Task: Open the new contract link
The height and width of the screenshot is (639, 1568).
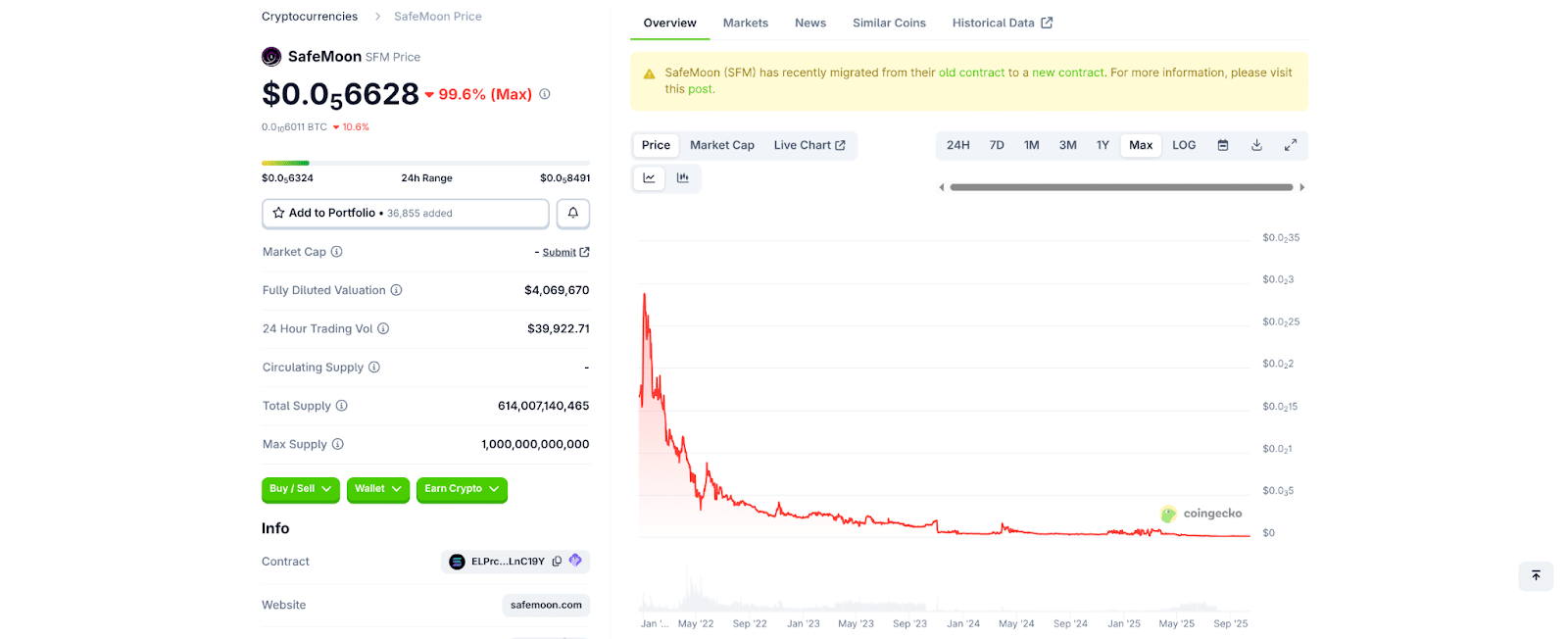Action: pyautogui.click(x=1068, y=73)
